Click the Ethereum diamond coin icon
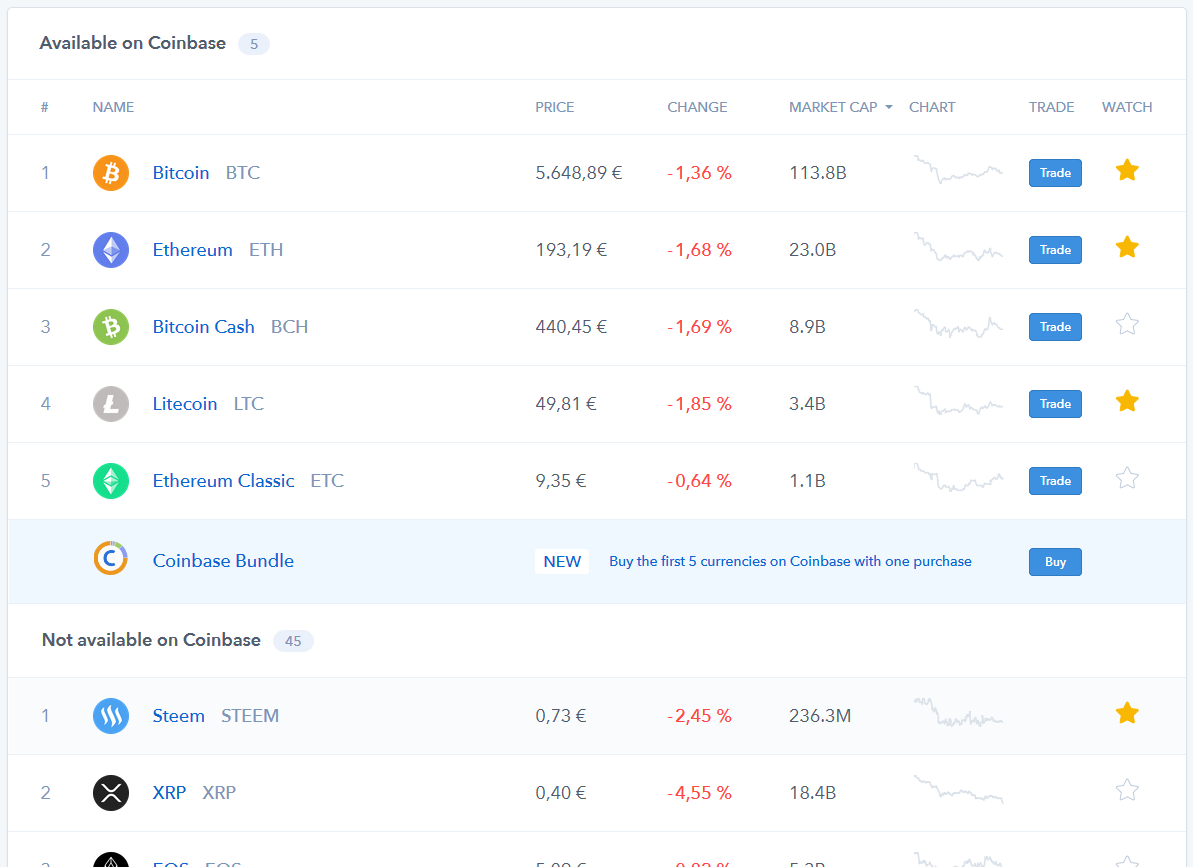 coord(111,249)
